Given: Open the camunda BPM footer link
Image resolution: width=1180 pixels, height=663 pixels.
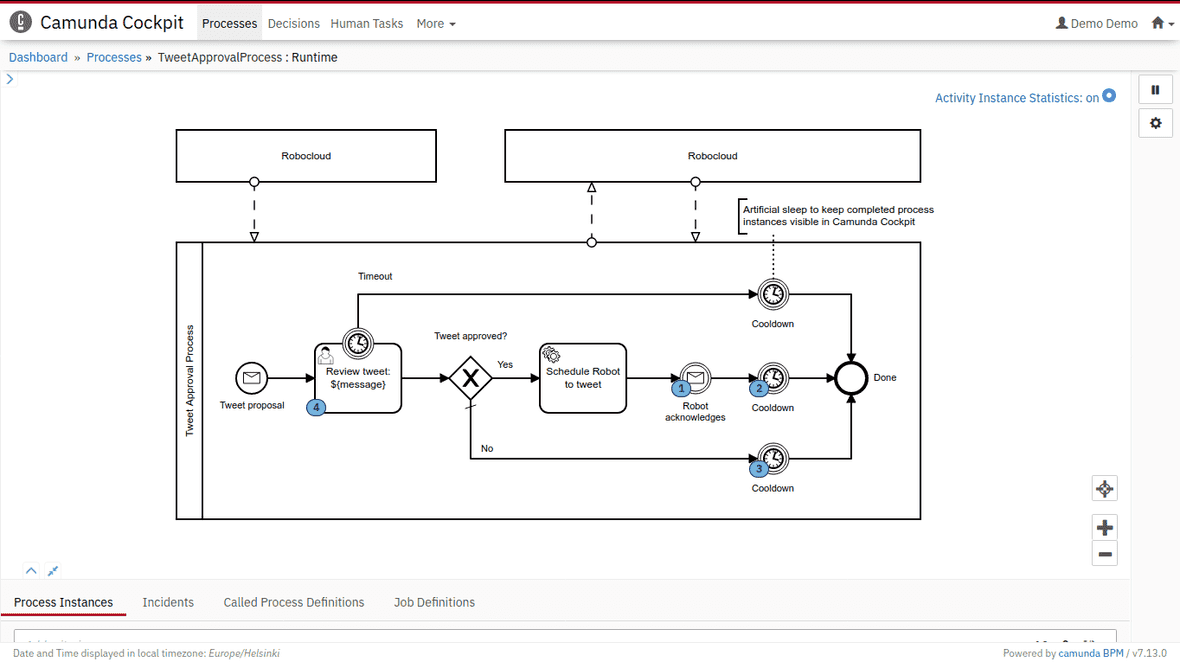Looking at the screenshot, I should pyautogui.click(x=1091, y=653).
